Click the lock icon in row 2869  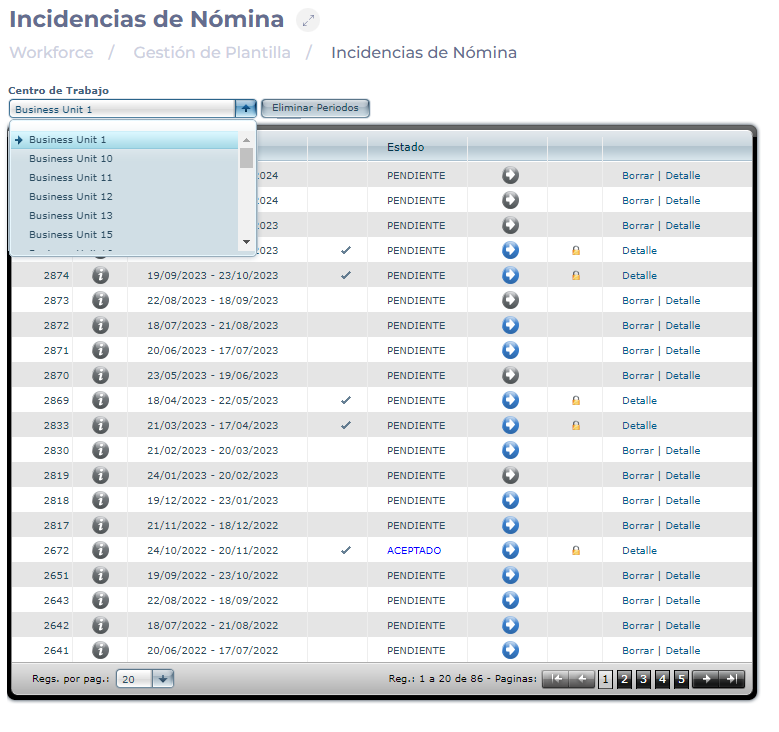tap(575, 400)
